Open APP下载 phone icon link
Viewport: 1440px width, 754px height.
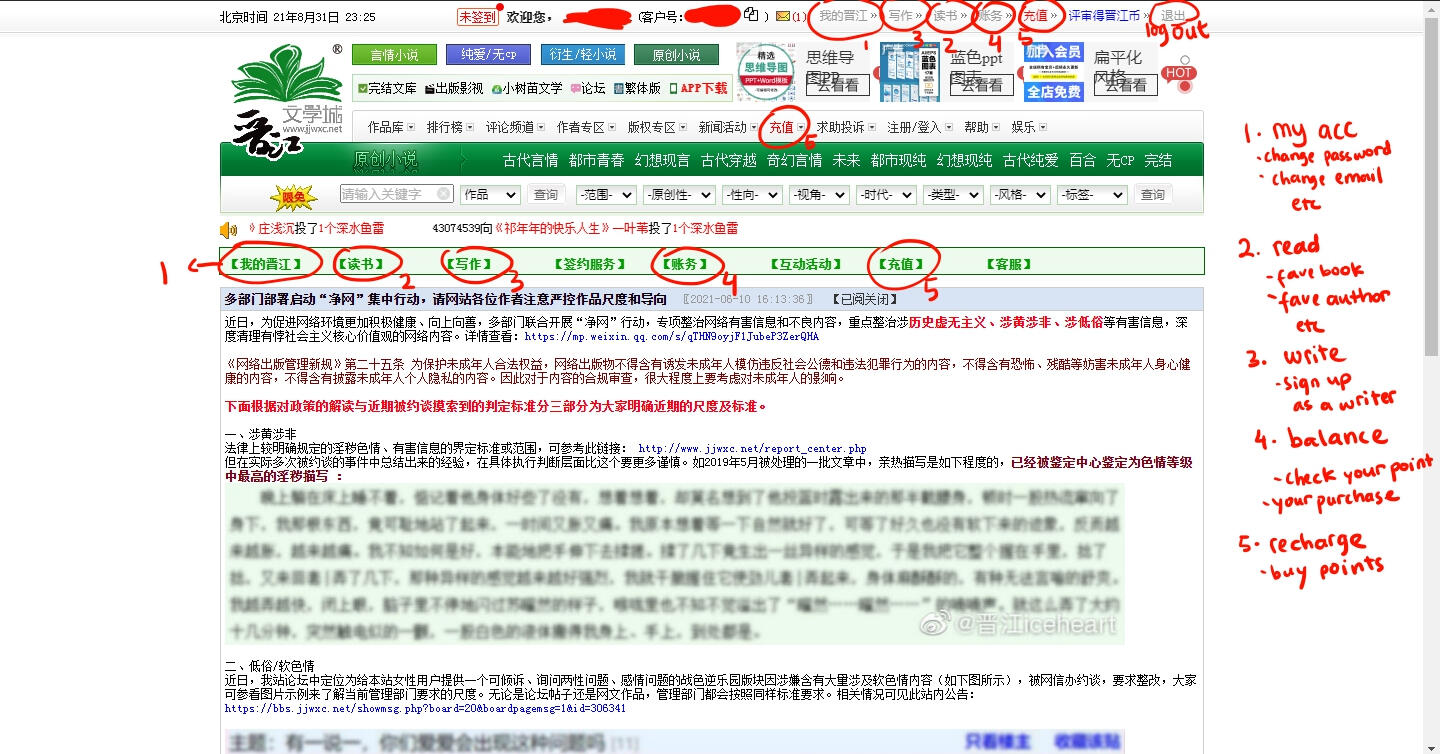(x=699, y=88)
